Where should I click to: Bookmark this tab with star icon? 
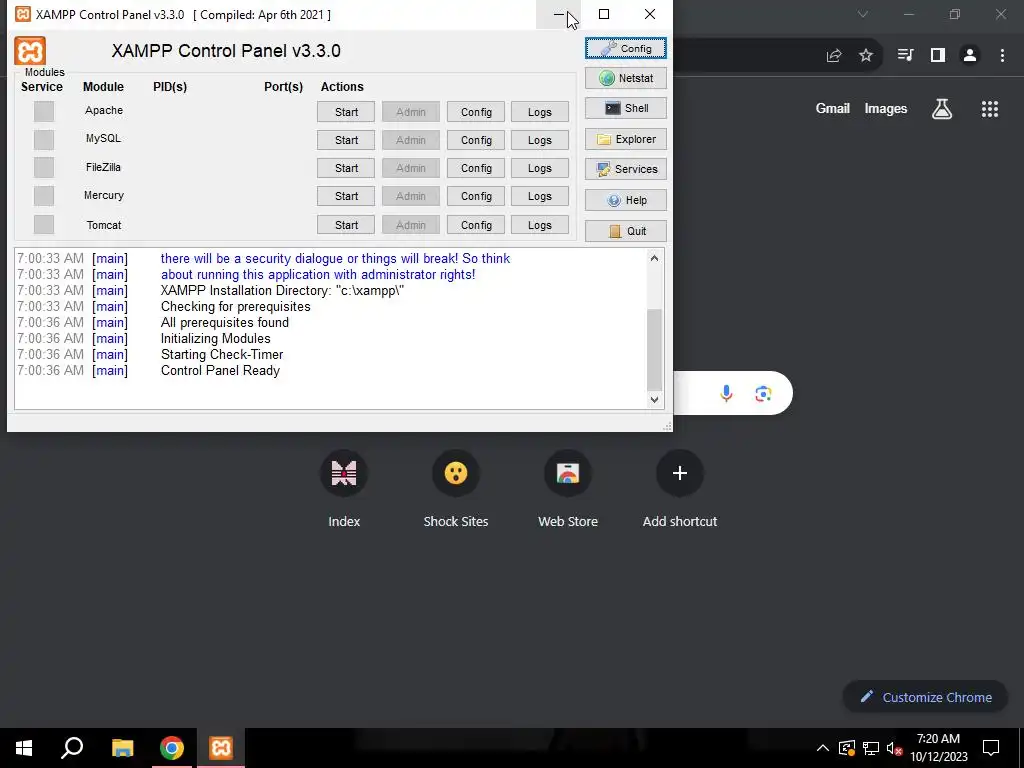(866, 56)
